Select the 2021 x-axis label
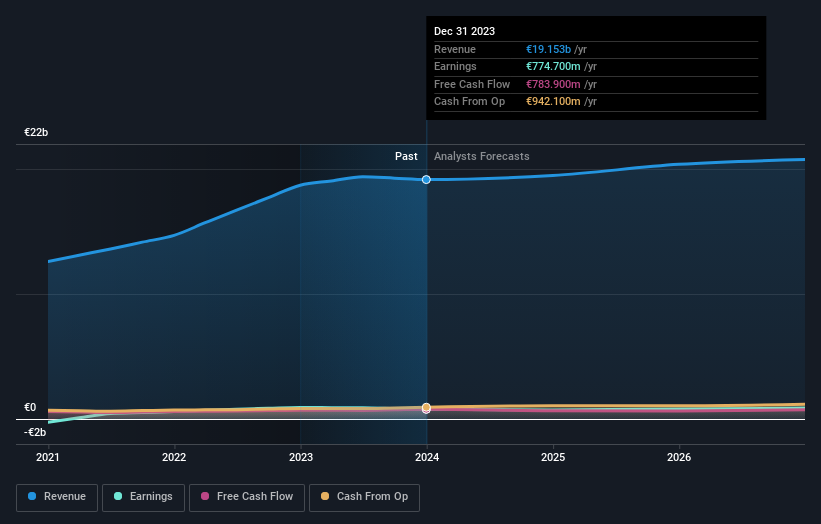 coord(48,457)
